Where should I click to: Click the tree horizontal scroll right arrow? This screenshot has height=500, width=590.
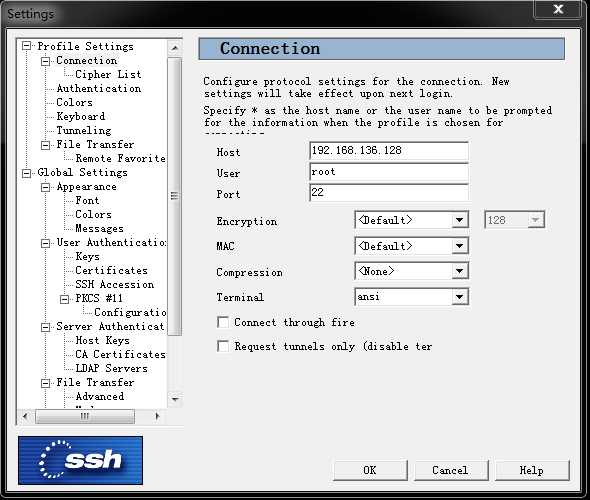point(157,416)
